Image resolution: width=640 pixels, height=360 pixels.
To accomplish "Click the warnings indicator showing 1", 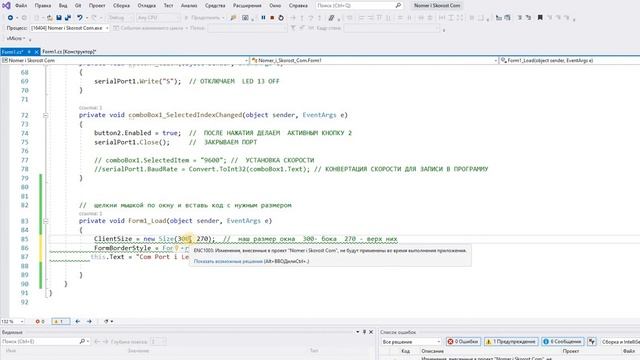I will pos(60,321).
